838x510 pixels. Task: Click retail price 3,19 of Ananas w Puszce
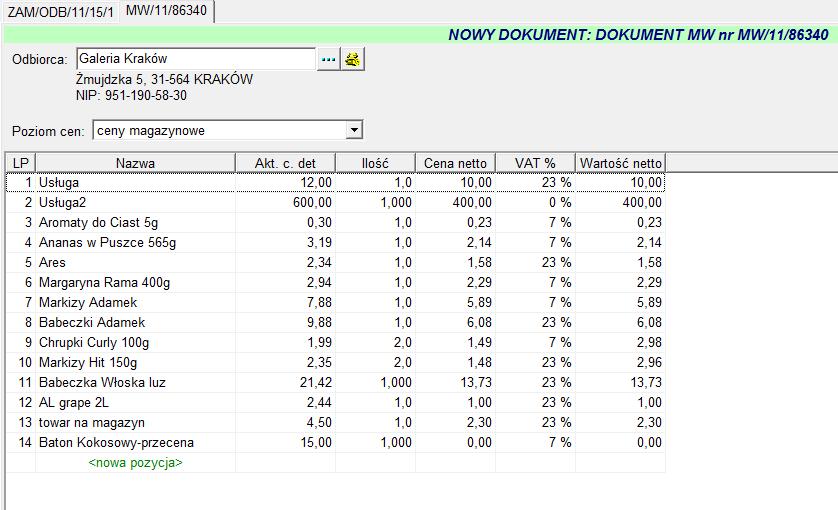[285, 243]
